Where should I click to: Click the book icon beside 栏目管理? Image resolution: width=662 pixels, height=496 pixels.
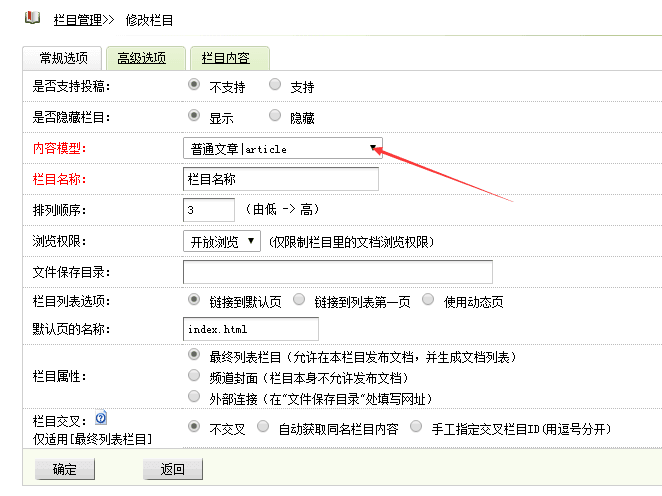(x=33, y=17)
